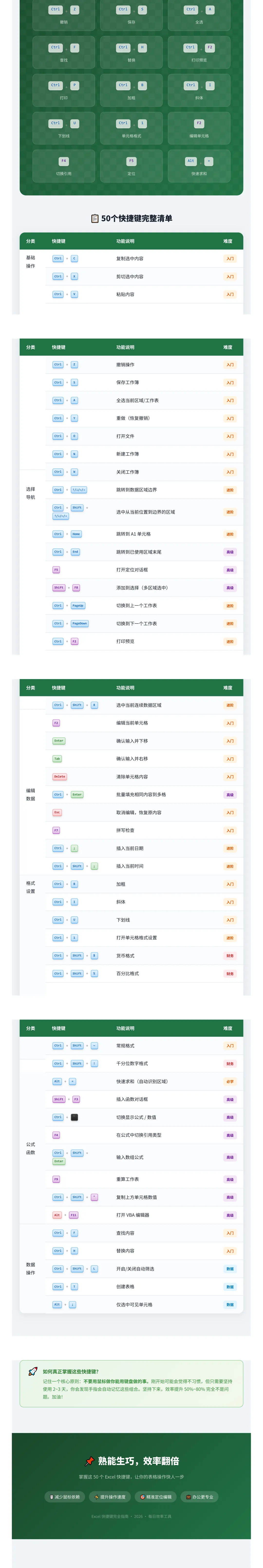Click 必学 badge in 快速求和 table row
Image resolution: width=263 pixels, height=1568 pixels.
point(230,1082)
